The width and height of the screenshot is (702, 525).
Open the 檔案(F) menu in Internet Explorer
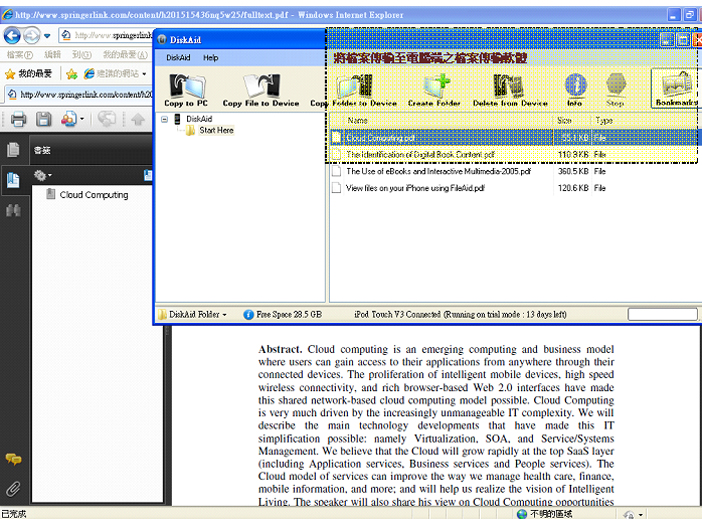coord(20,55)
